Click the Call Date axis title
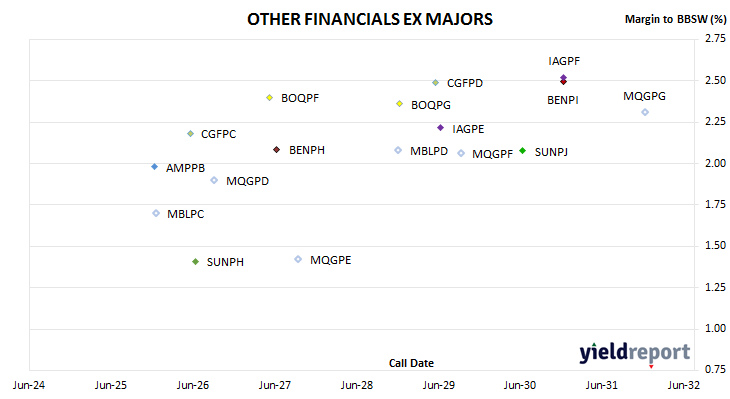 411,363
